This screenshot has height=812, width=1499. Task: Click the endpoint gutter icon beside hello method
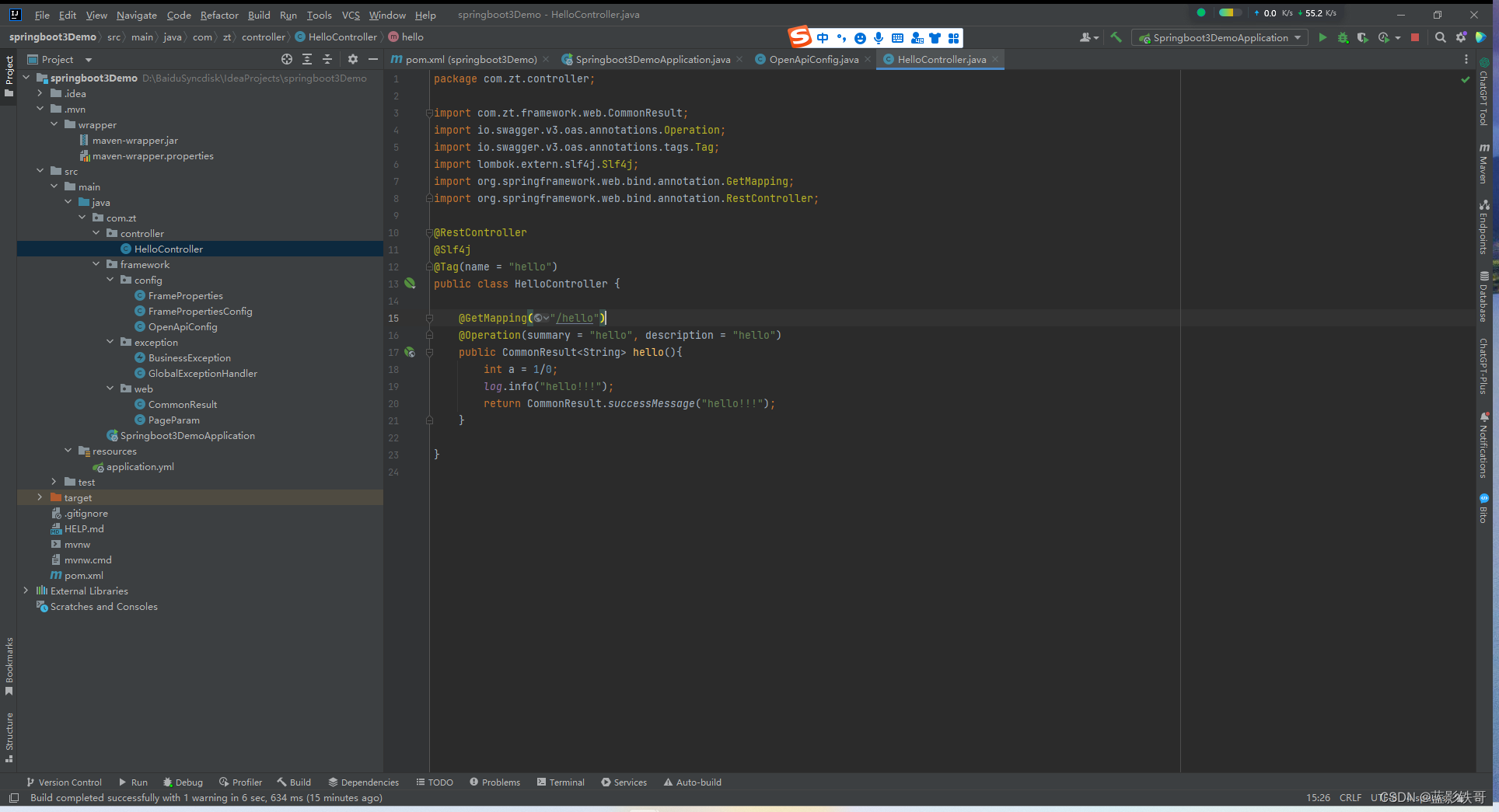click(410, 352)
